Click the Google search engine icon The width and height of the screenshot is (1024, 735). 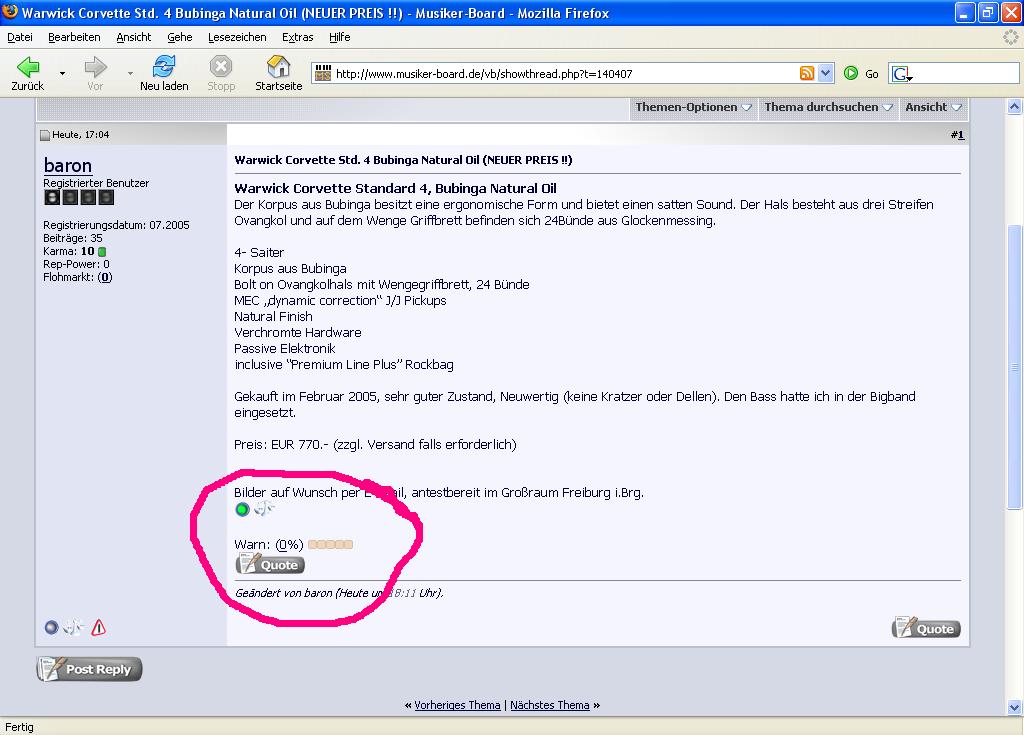pyautogui.click(x=901, y=74)
